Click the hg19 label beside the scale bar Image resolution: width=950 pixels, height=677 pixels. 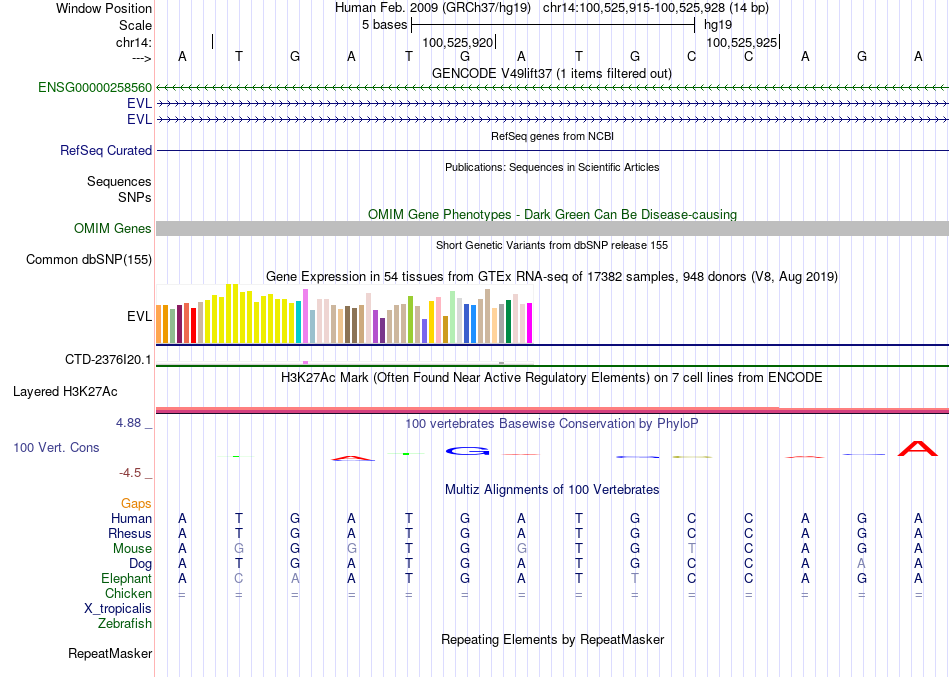[x=718, y=25]
